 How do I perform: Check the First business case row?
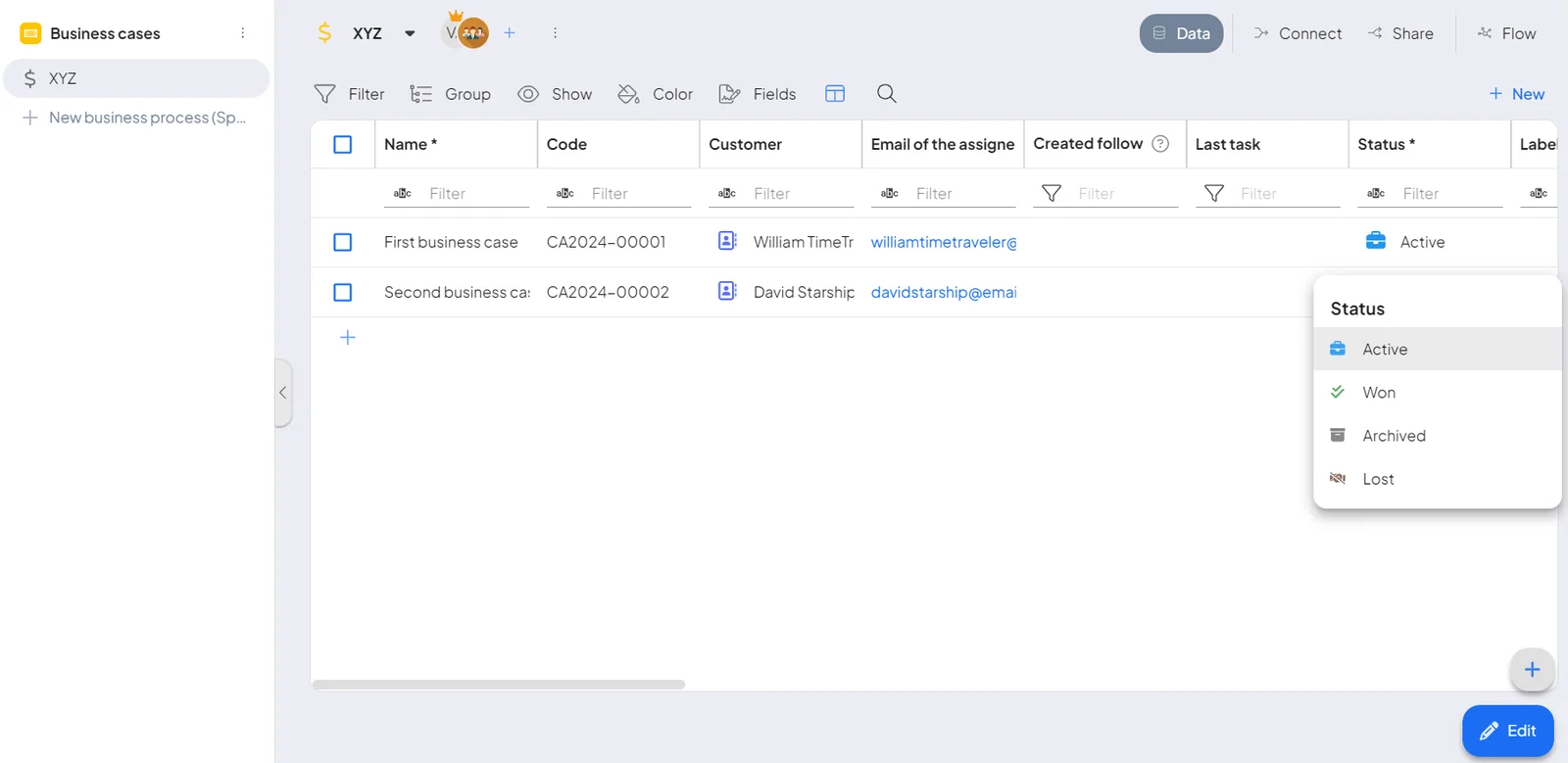click(x=343, y=242)
